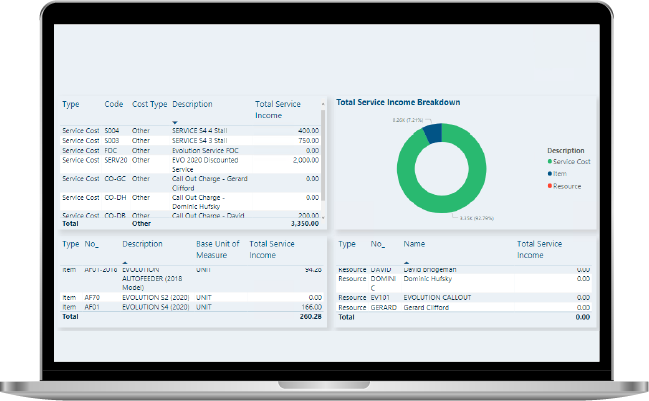
Task: Click No_ header in resource table
Action: click(x=377, y=244)
